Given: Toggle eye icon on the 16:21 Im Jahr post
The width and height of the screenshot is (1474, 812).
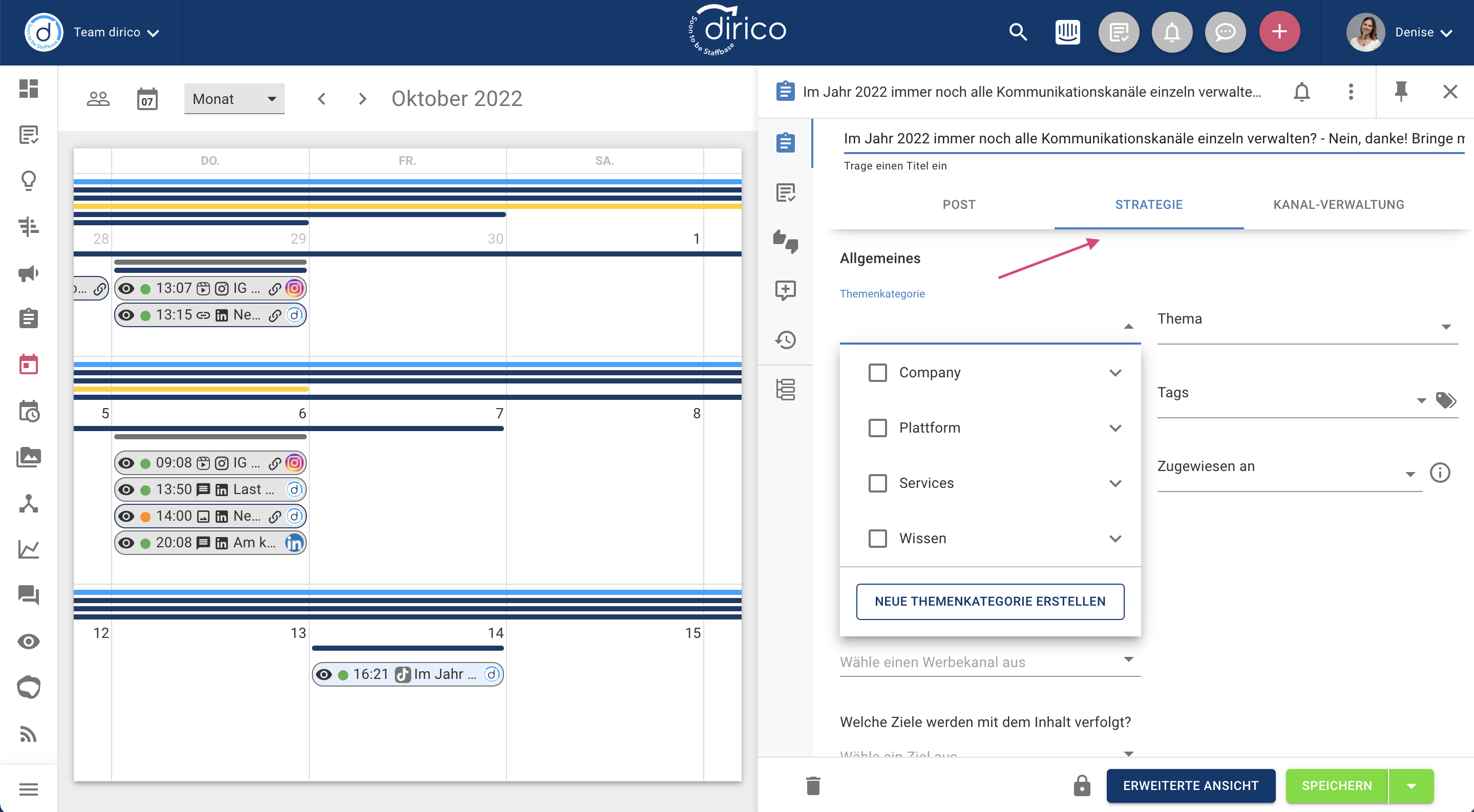Looking at the screenshot, I should [x=324, y=674].
